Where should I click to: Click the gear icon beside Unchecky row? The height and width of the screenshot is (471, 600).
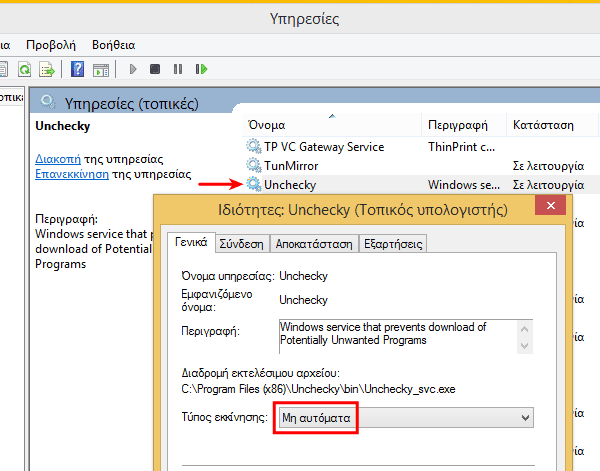[x=253, y=184]
